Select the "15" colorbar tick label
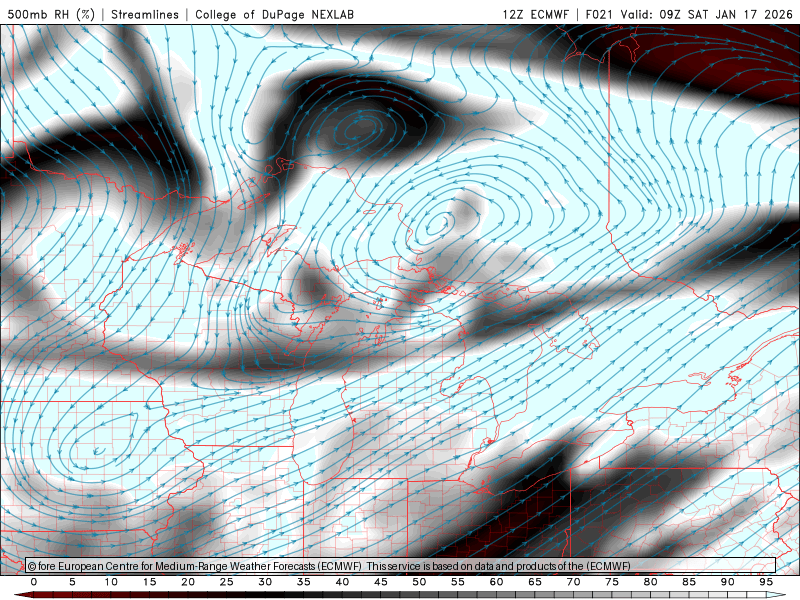Image resolution: width=800 pixels, height=600 pixels. pos(149,582)
